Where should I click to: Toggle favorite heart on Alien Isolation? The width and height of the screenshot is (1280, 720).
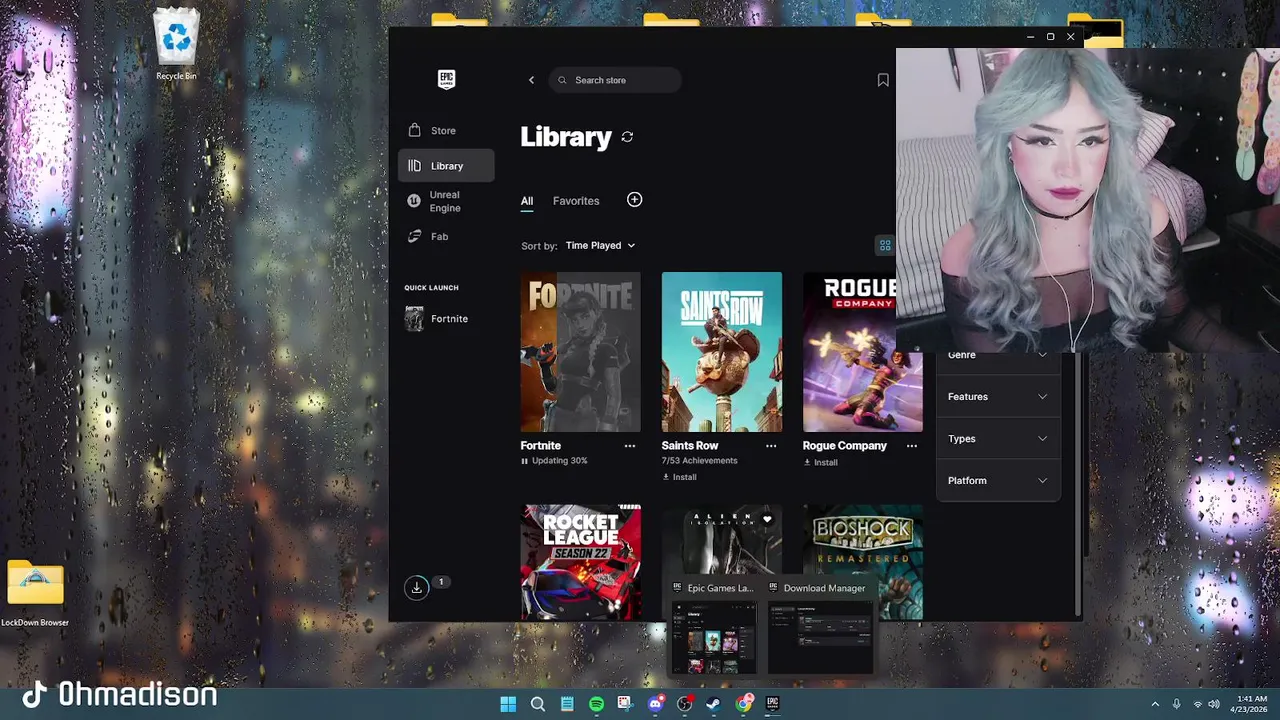pyautogui.click(x=767, y=519)
